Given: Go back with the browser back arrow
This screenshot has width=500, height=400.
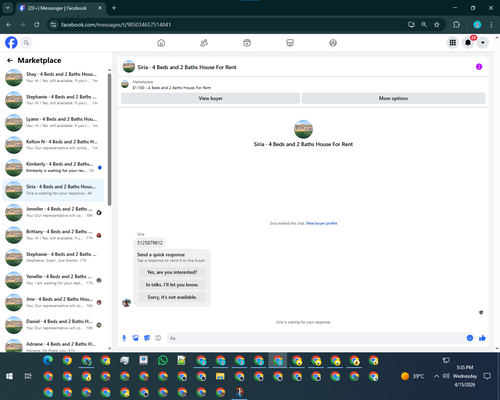Looking at the screenshot, I should click(9, 25).
